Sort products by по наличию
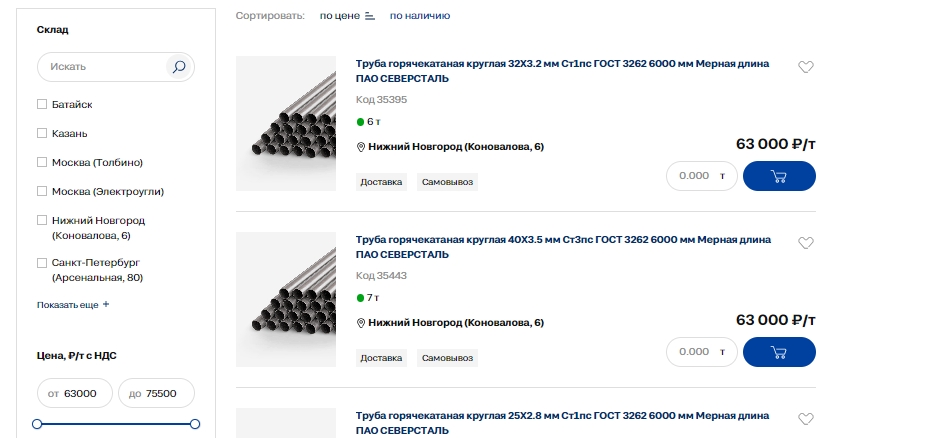Image resolution: width=932 pixels, height=438 pixels. [x=420, y=16]
